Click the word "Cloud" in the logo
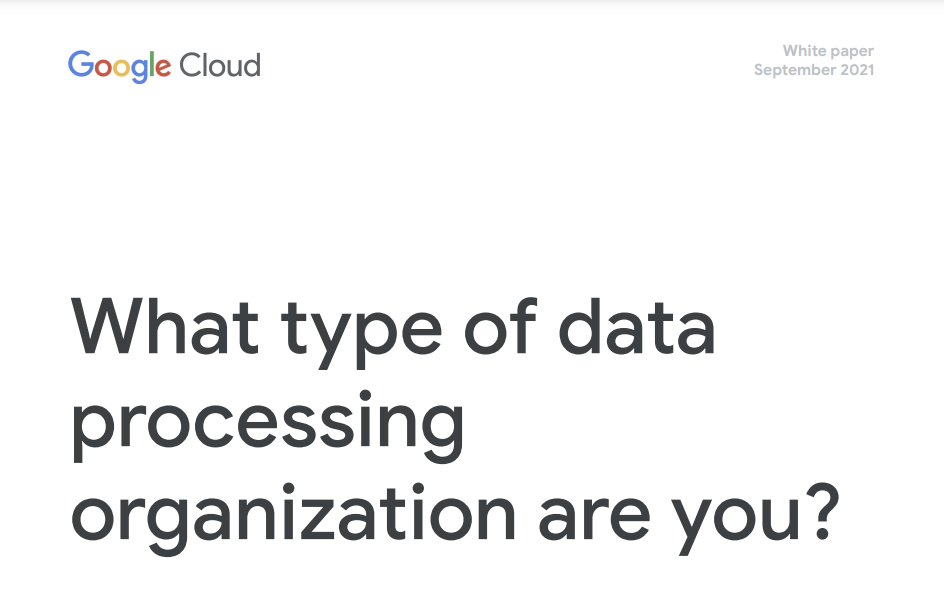 220,66
